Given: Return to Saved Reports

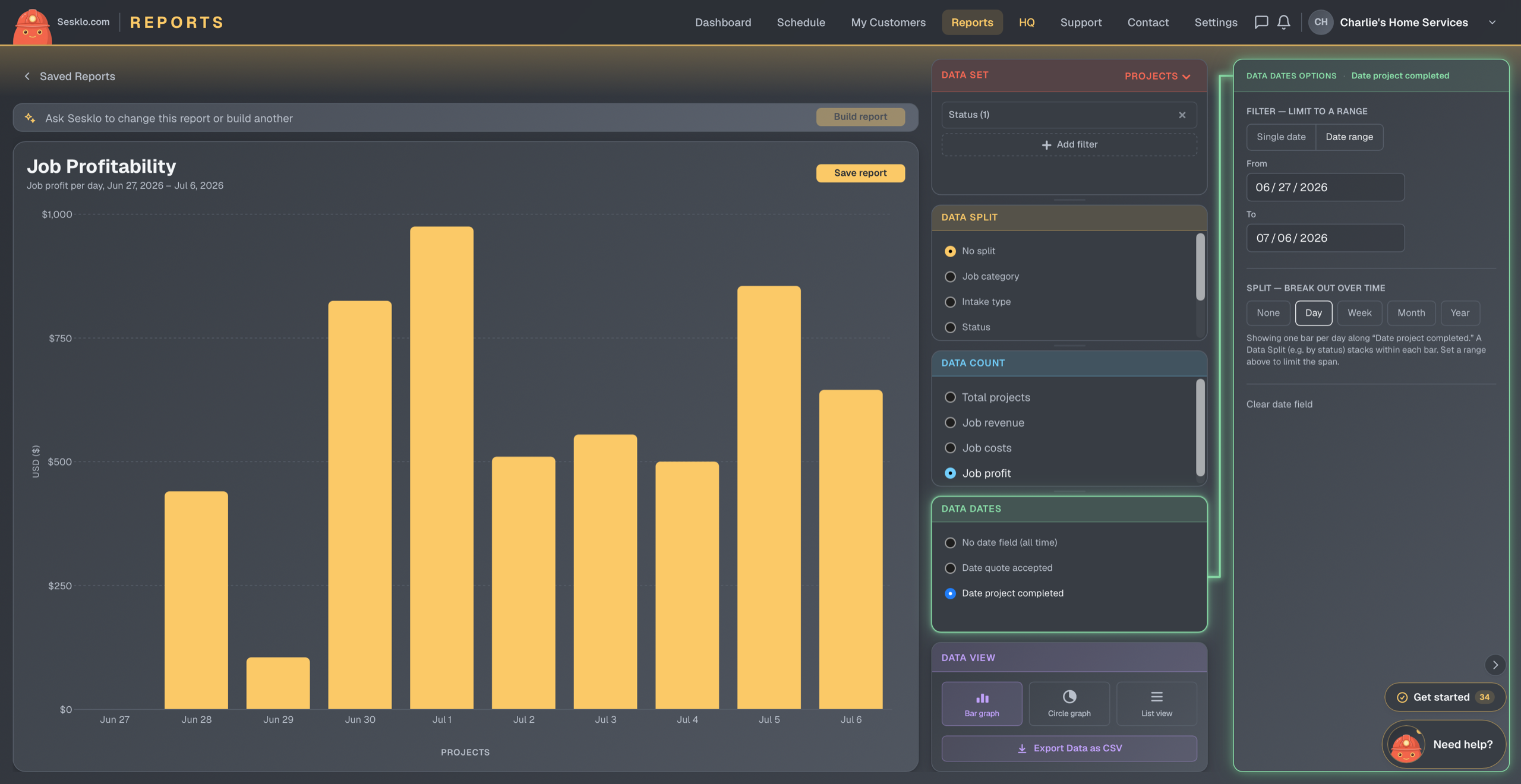Looking at the screenshot, I should click(x=77, y=76).
